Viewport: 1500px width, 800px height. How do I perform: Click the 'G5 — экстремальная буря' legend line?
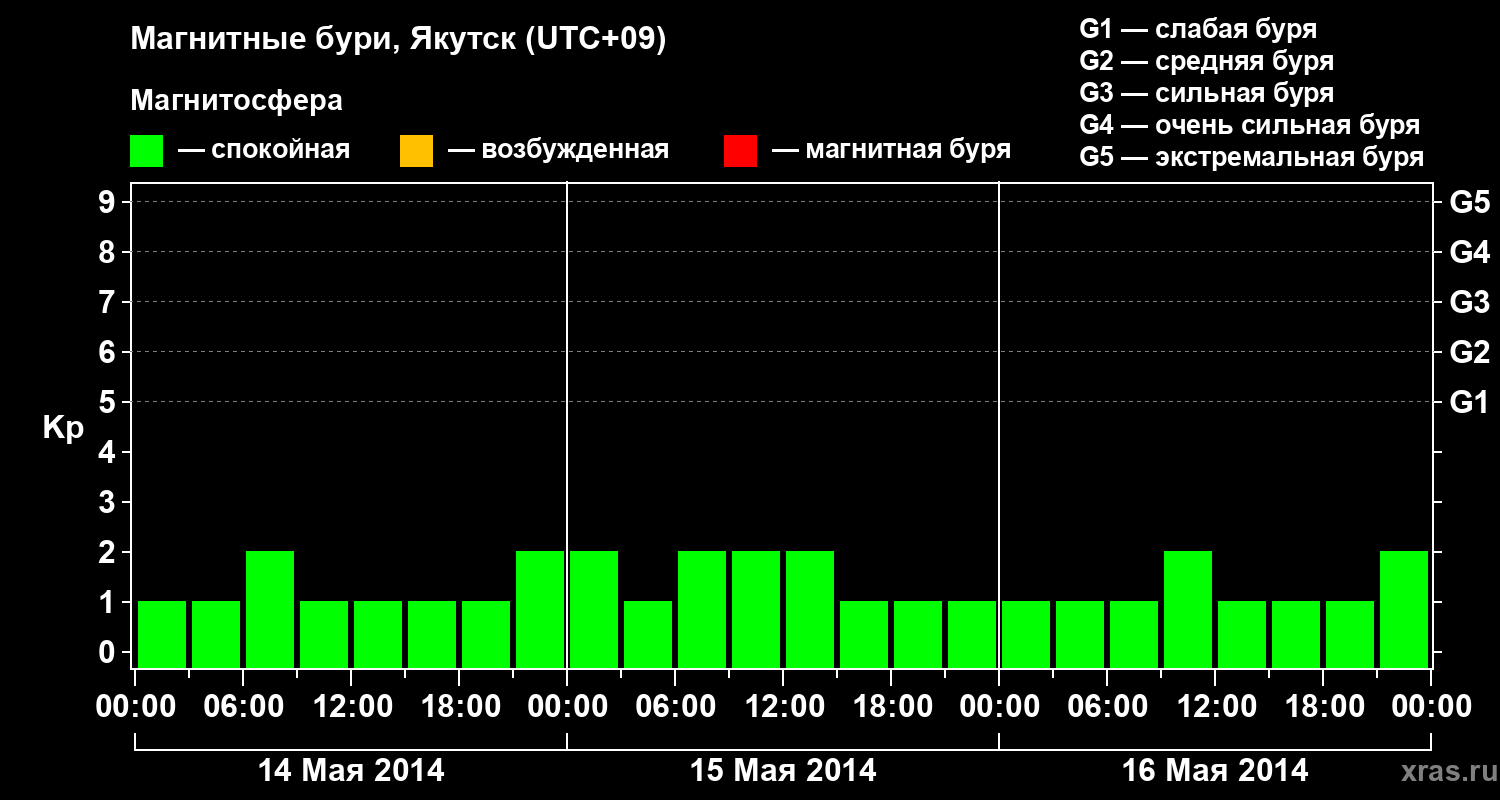[x=1251, y=157]
